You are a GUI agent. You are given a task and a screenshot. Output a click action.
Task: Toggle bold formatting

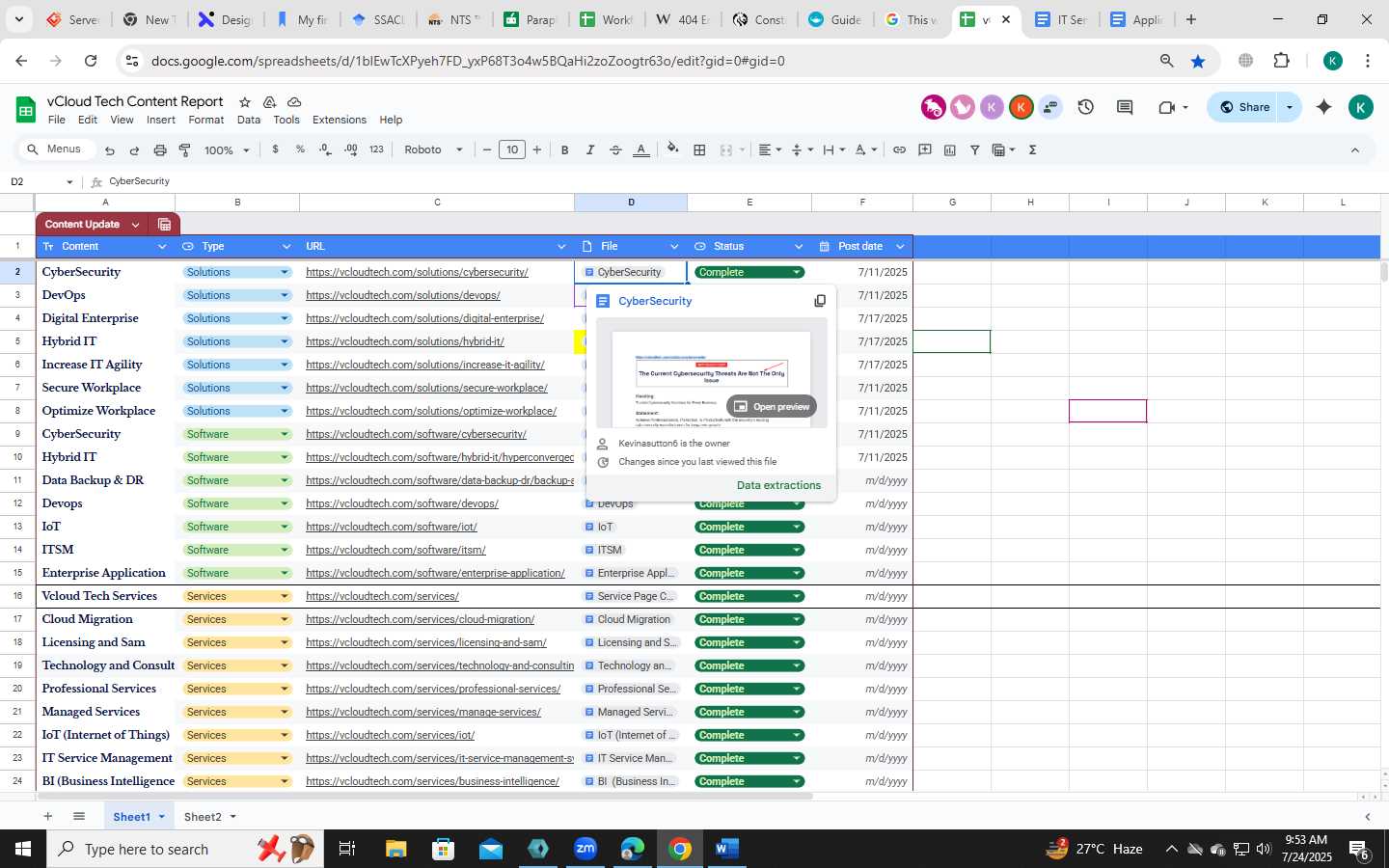tap(565, 149)
